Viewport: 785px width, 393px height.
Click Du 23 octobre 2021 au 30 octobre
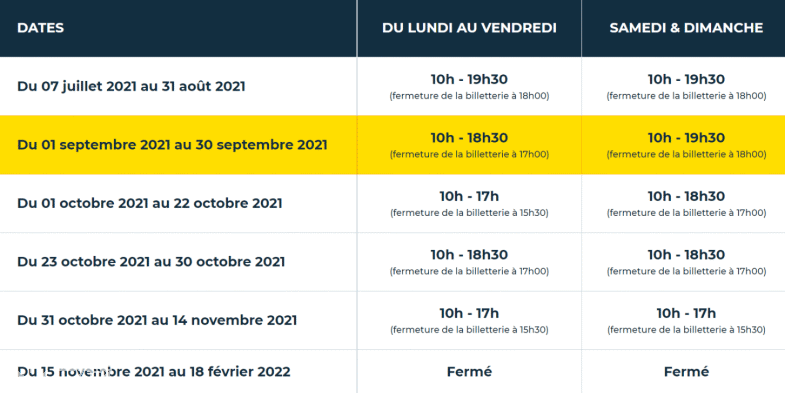click(151, 262)
